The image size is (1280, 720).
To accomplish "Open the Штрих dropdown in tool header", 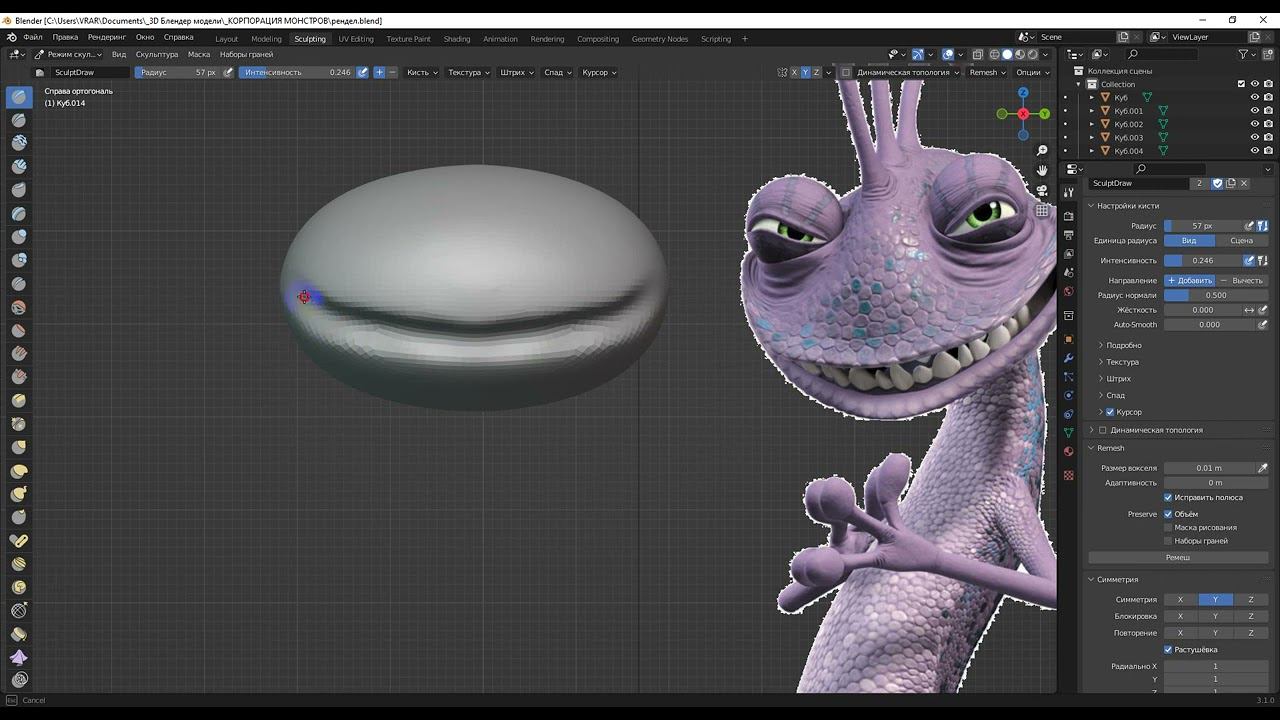I will [515, 72].
